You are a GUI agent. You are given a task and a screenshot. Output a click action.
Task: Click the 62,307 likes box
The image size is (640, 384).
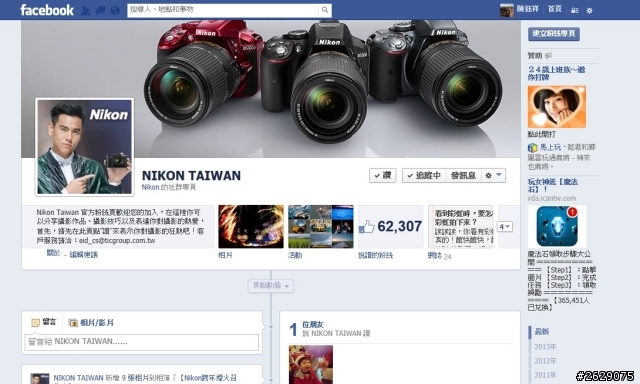pos(391,226)
